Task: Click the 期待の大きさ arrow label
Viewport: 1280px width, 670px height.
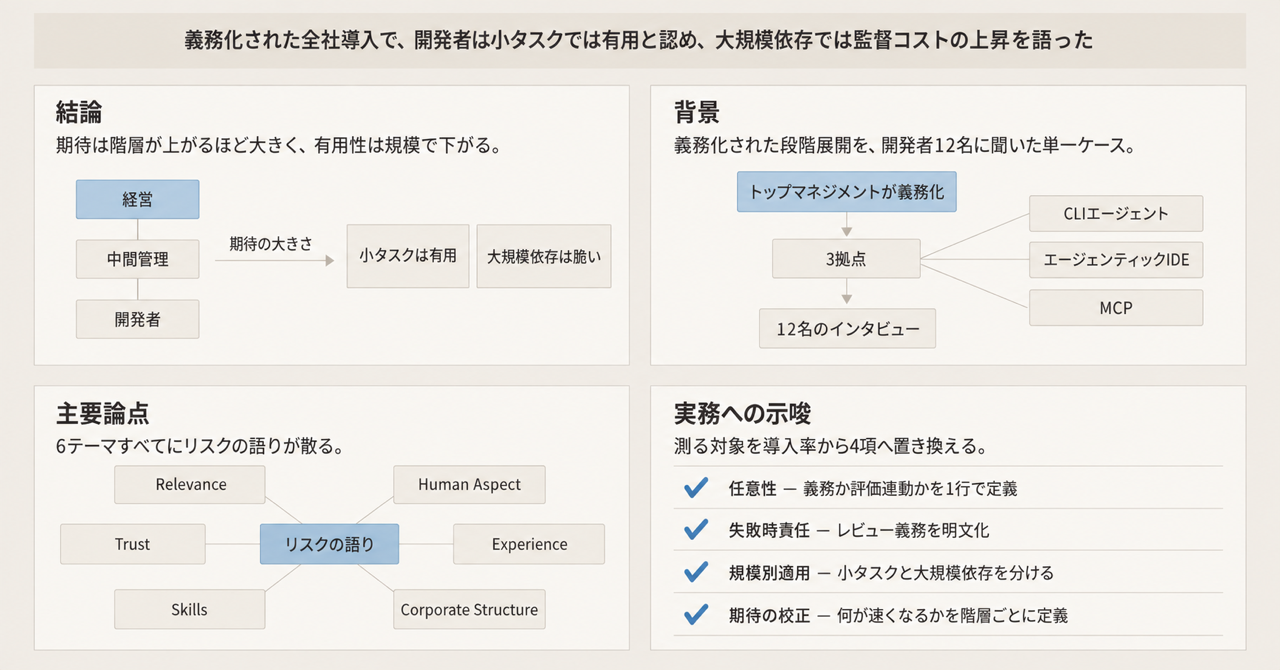Action: point(270,243)
